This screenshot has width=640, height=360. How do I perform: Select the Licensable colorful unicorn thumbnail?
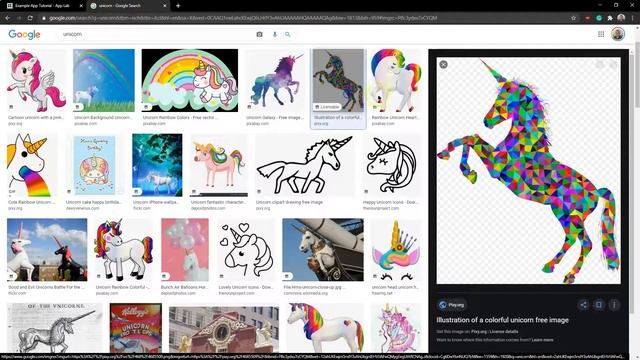click(338, 80)
